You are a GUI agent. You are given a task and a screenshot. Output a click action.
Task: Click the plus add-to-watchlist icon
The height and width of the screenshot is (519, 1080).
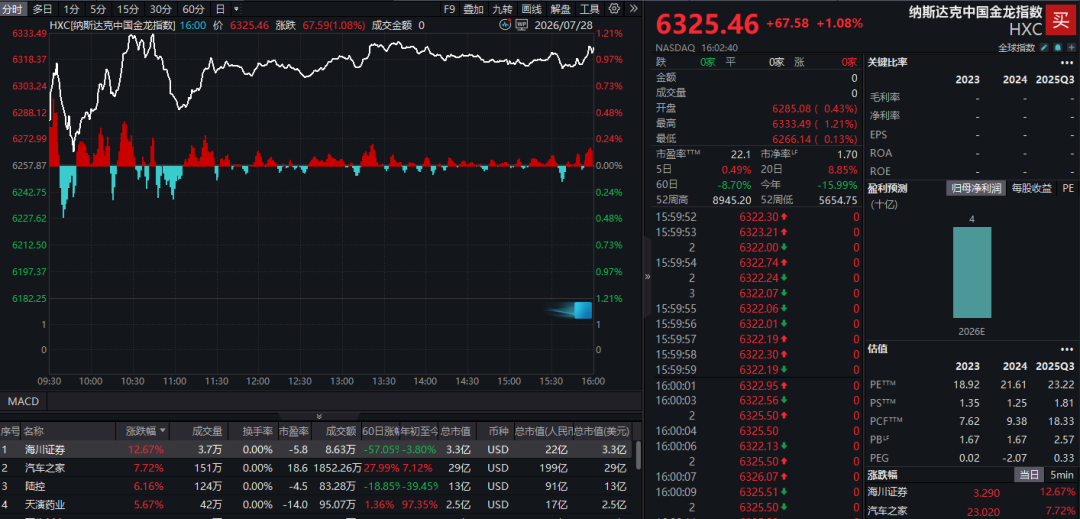point(1070,47)
